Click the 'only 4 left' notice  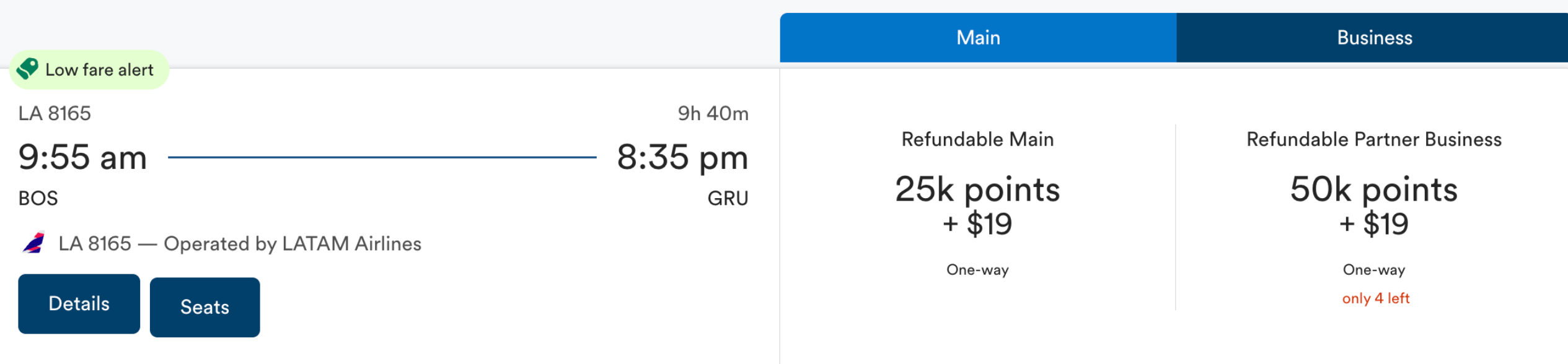[x=1375, y=298]
